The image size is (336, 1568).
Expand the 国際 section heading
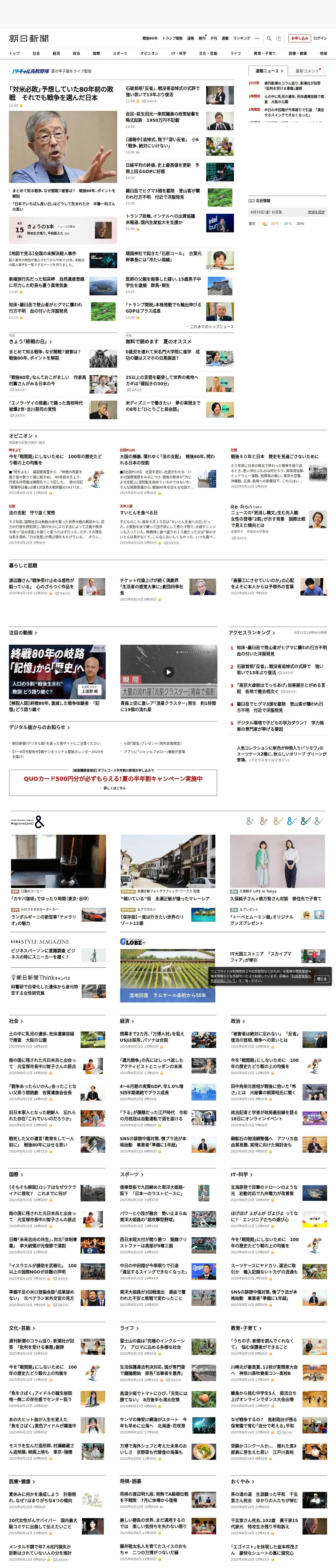(16, 1174)
